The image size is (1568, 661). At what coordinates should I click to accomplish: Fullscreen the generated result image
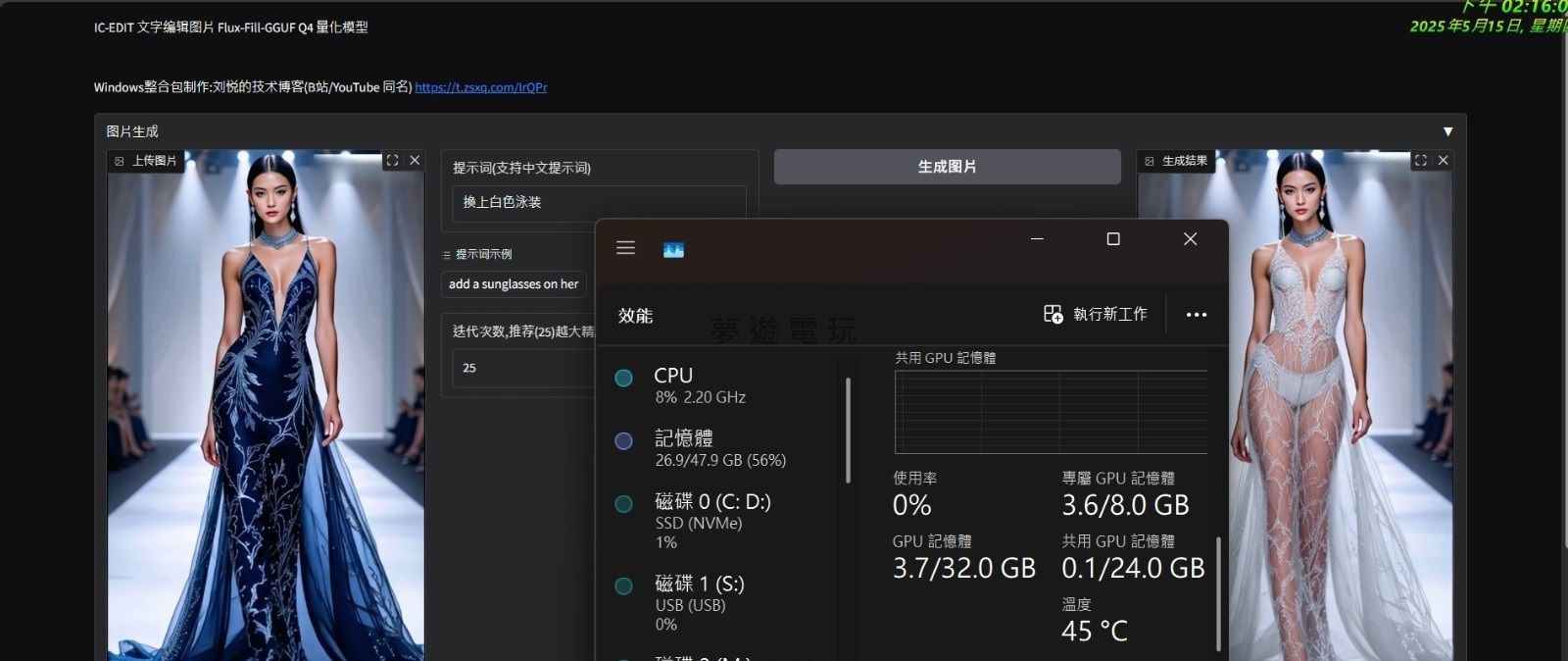click(x=1420, y=161)
